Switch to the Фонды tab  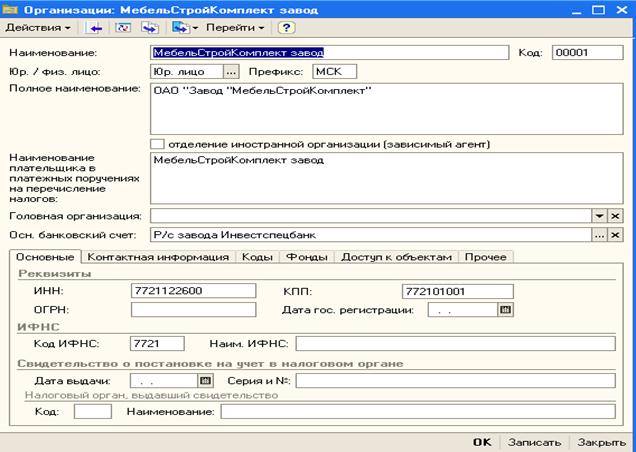307,257
